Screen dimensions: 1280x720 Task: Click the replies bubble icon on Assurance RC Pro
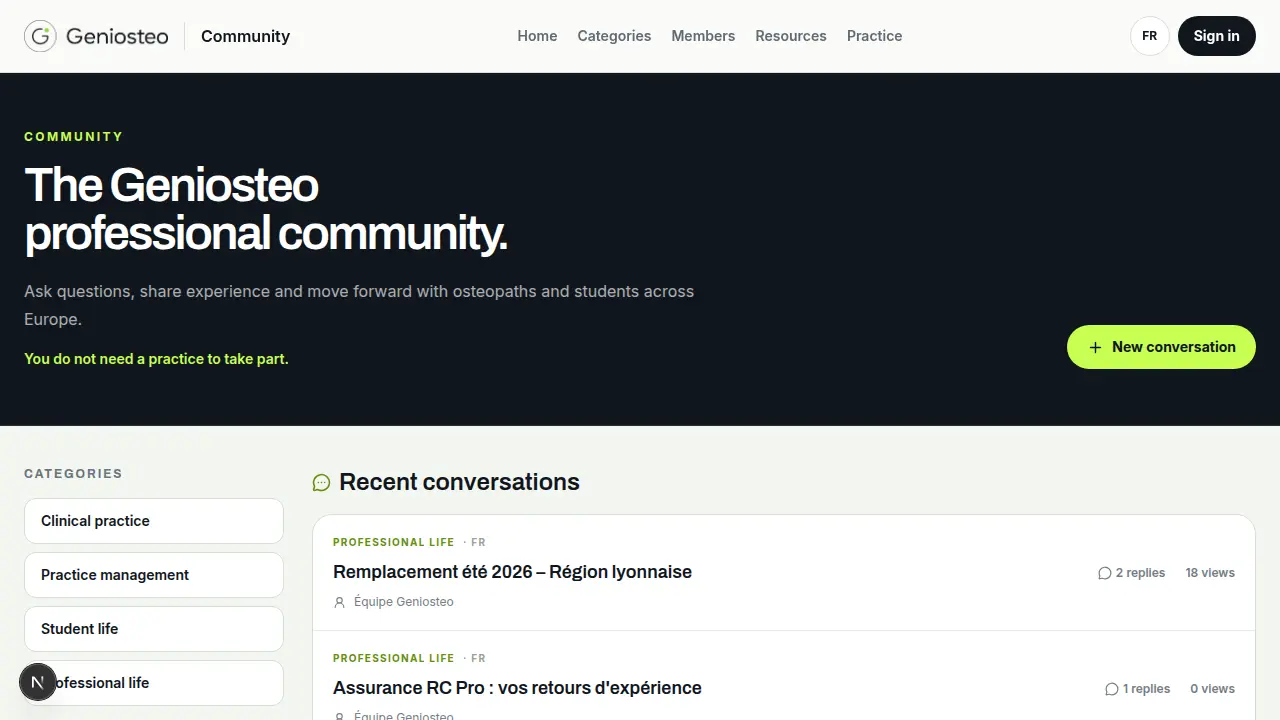1112,689
